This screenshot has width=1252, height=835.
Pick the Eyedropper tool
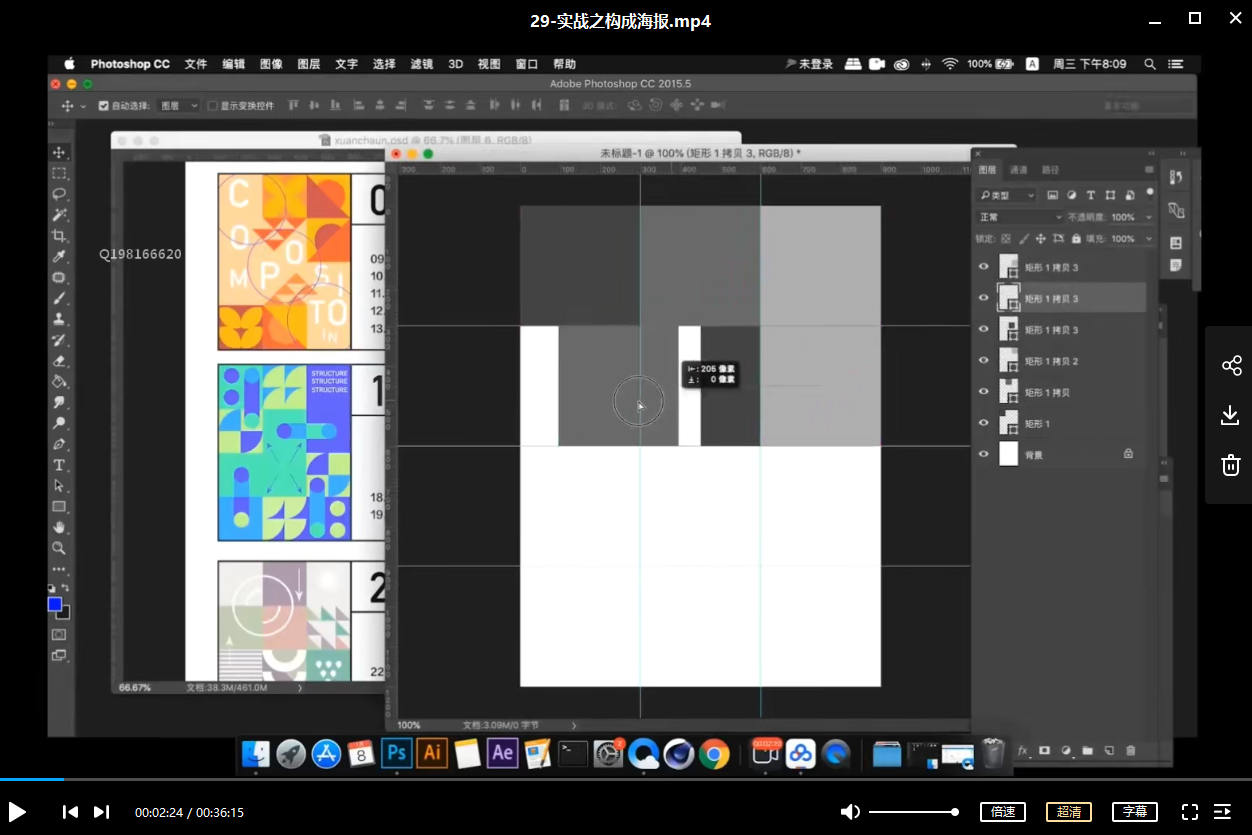[x=59, y=257]
